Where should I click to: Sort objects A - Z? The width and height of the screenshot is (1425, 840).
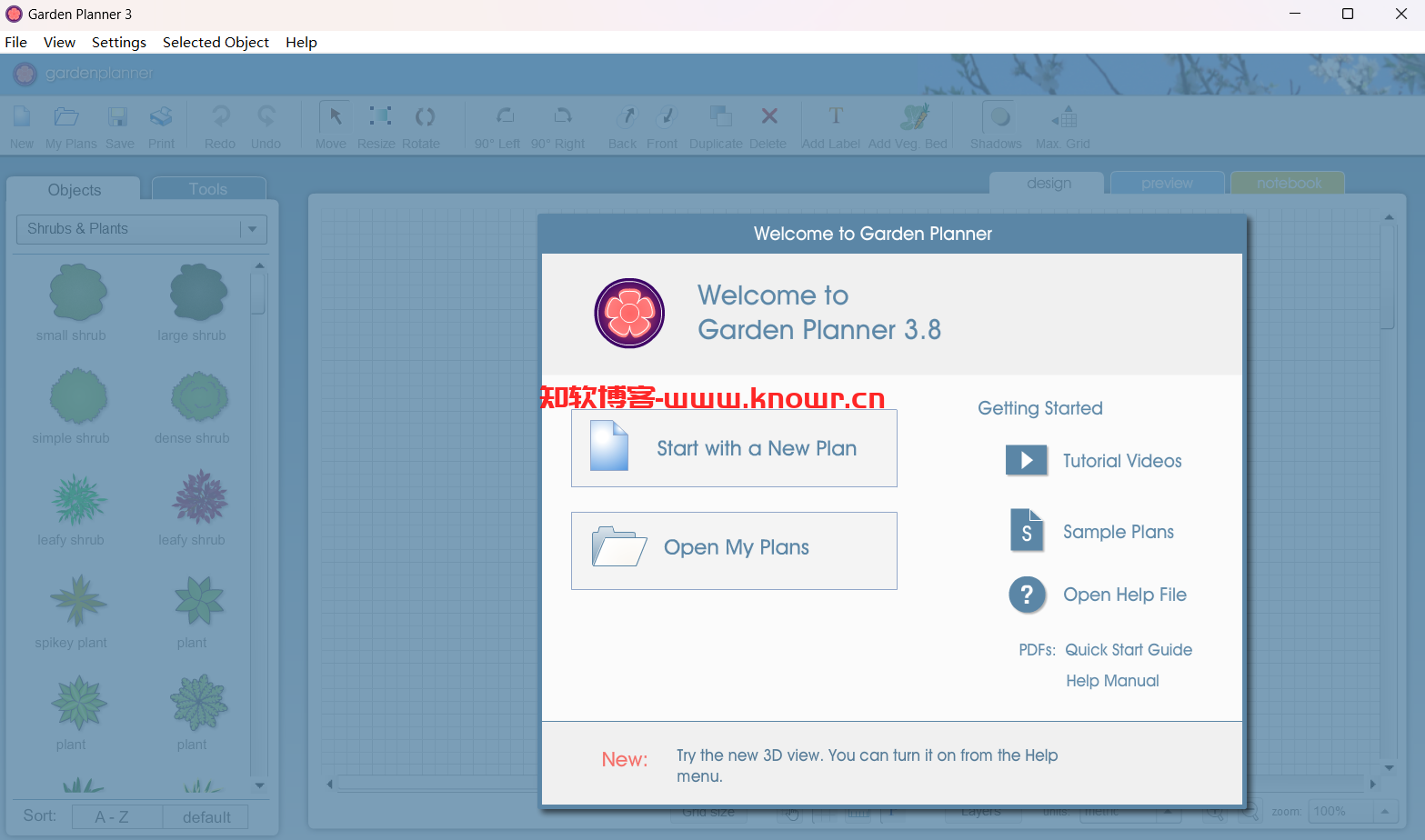pyautogui.click(x=117, y=817)
